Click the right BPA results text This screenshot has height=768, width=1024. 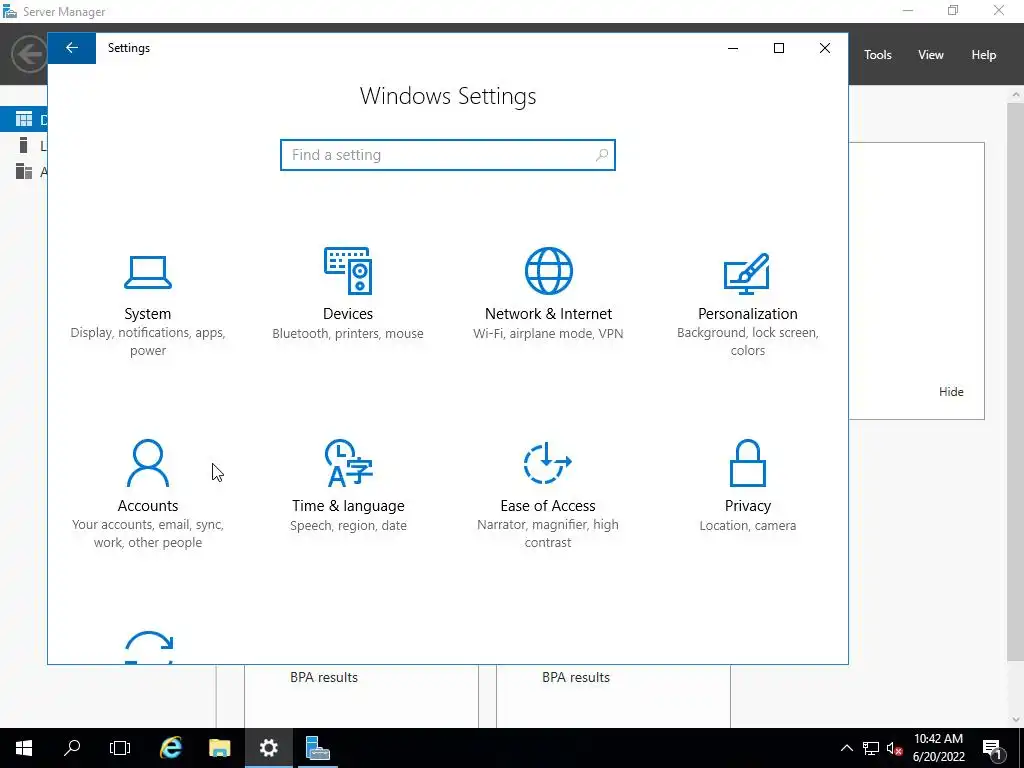(576, 677)
